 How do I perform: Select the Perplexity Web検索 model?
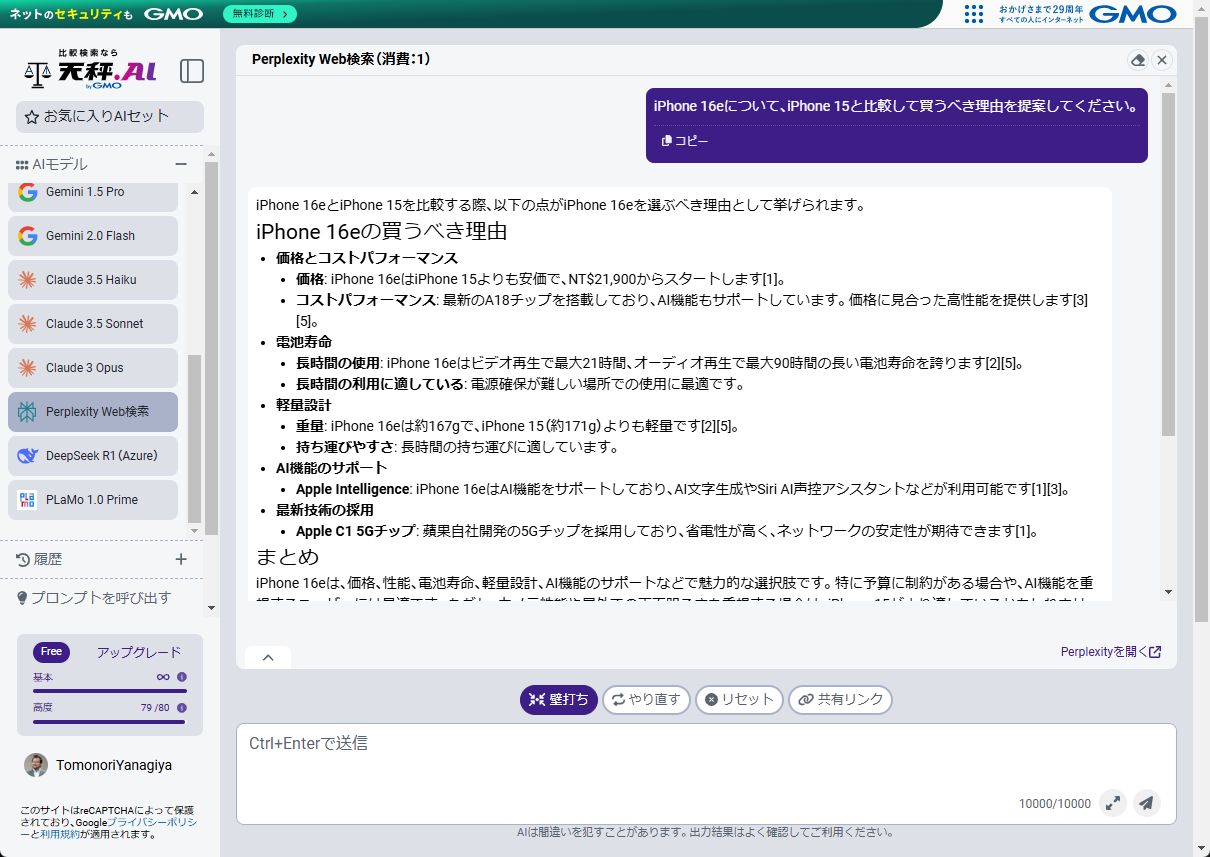point(92,412)
